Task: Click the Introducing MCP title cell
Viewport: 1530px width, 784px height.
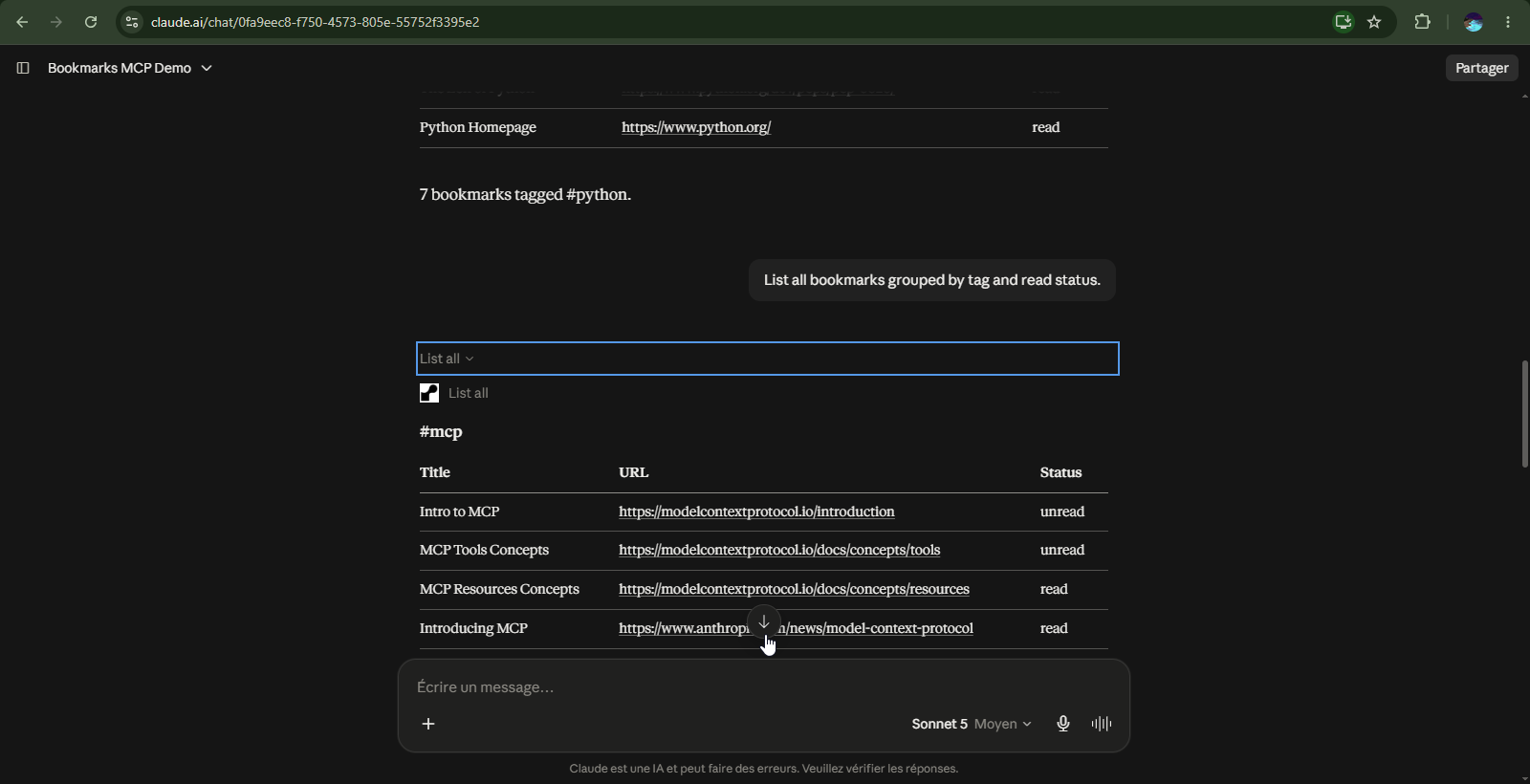Action: [x=473, y=628]
